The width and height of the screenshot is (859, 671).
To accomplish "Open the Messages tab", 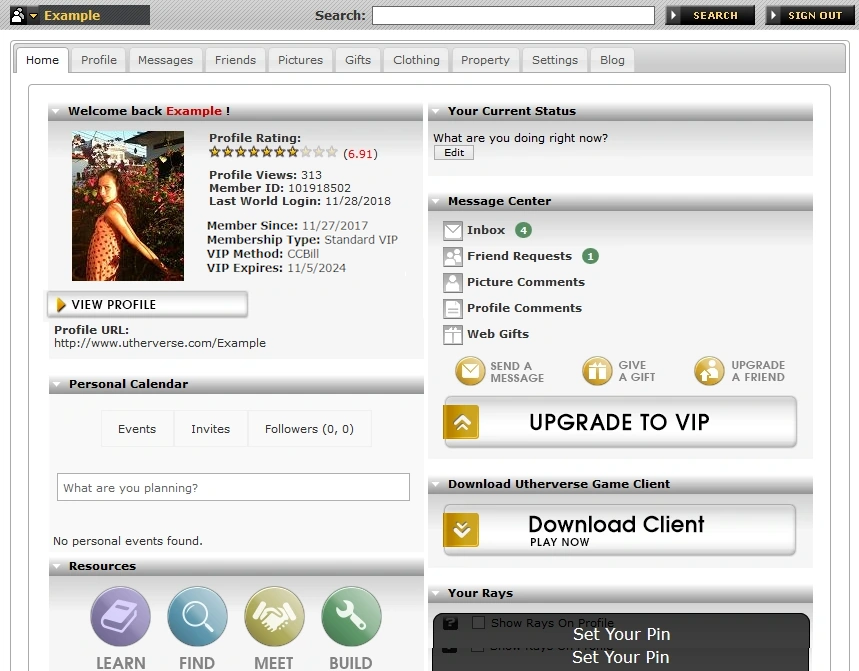I will click(x=165, y=60).
